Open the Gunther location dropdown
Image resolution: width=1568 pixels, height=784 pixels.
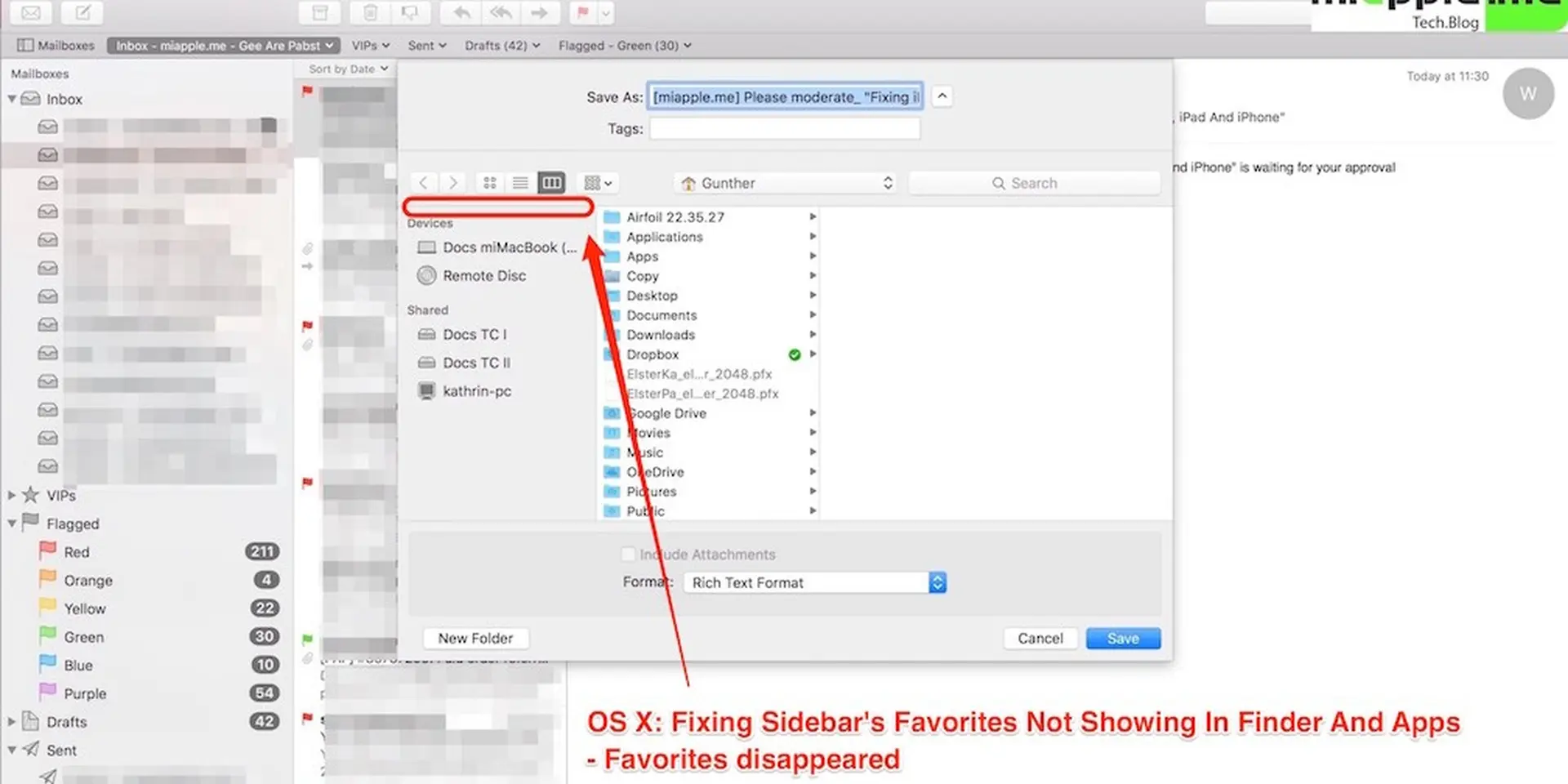point(784,183)
